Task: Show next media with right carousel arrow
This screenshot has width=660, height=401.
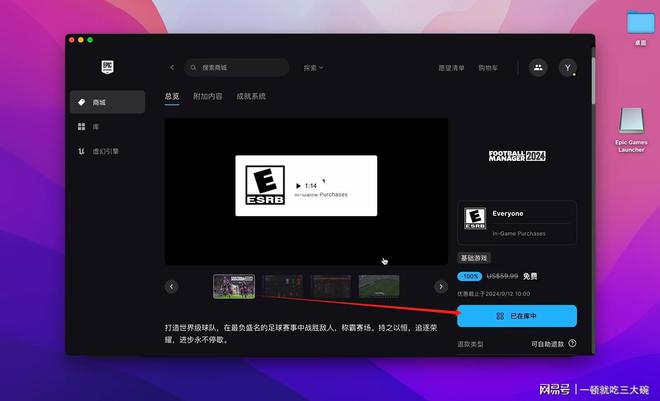Action: 441,287
